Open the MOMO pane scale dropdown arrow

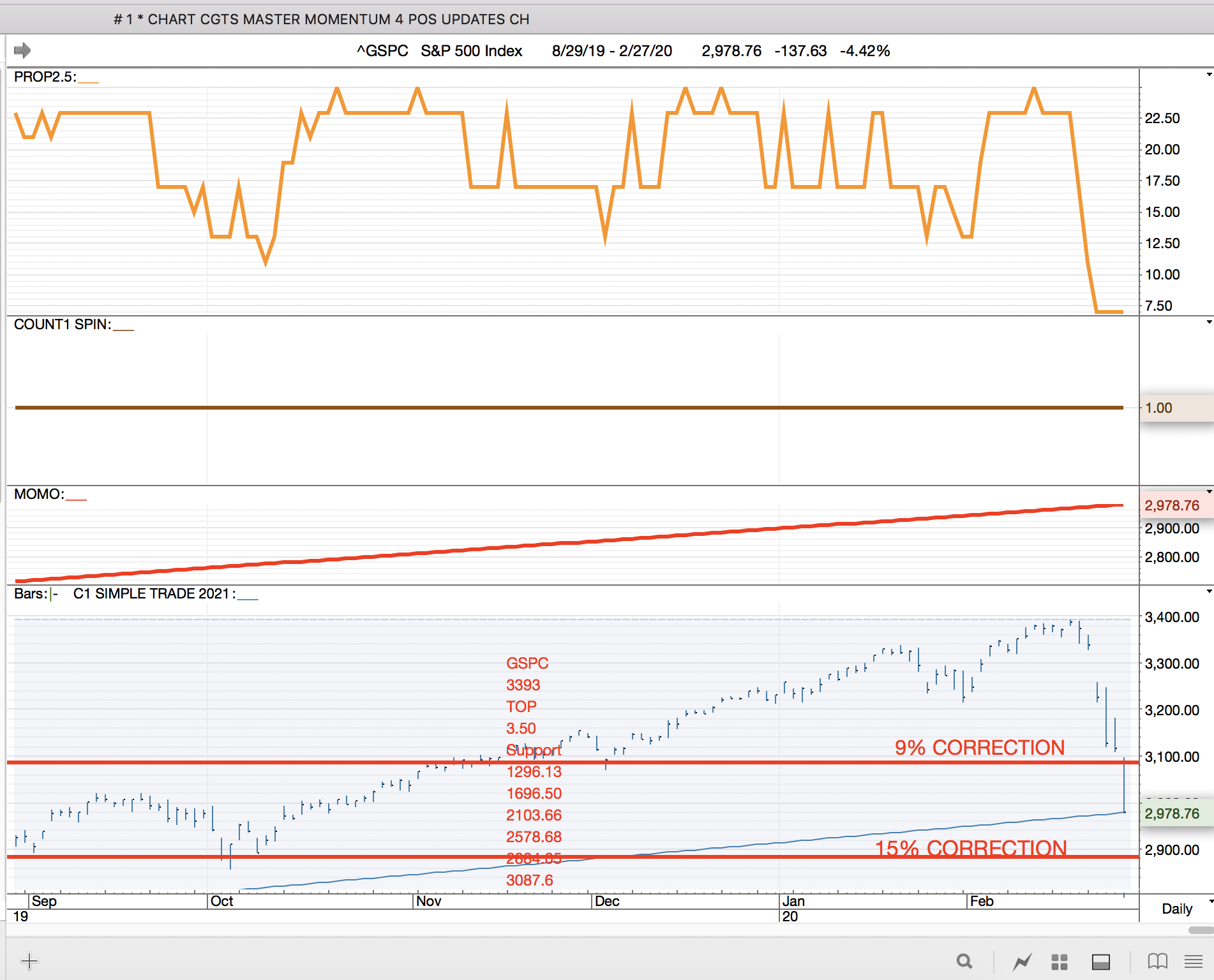click(1209, 492)
